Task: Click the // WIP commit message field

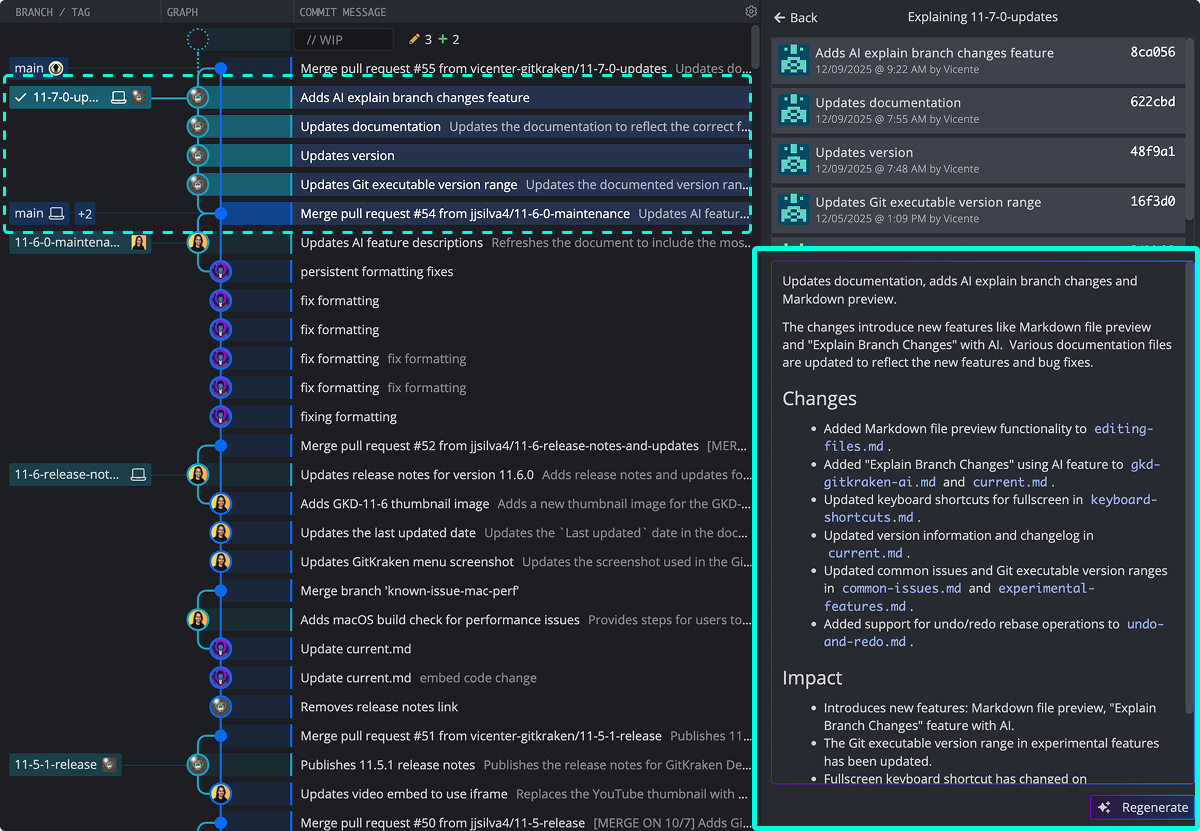Action: coord(343,39)
